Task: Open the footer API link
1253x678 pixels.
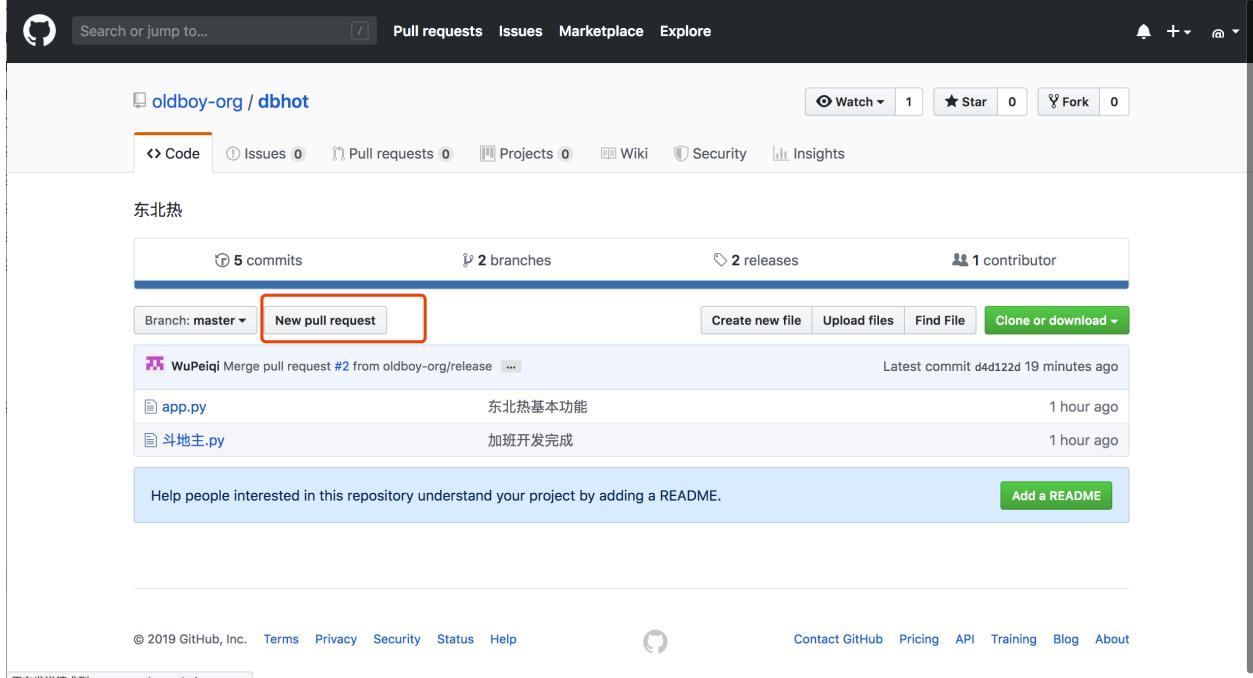Action: (965, 639)
